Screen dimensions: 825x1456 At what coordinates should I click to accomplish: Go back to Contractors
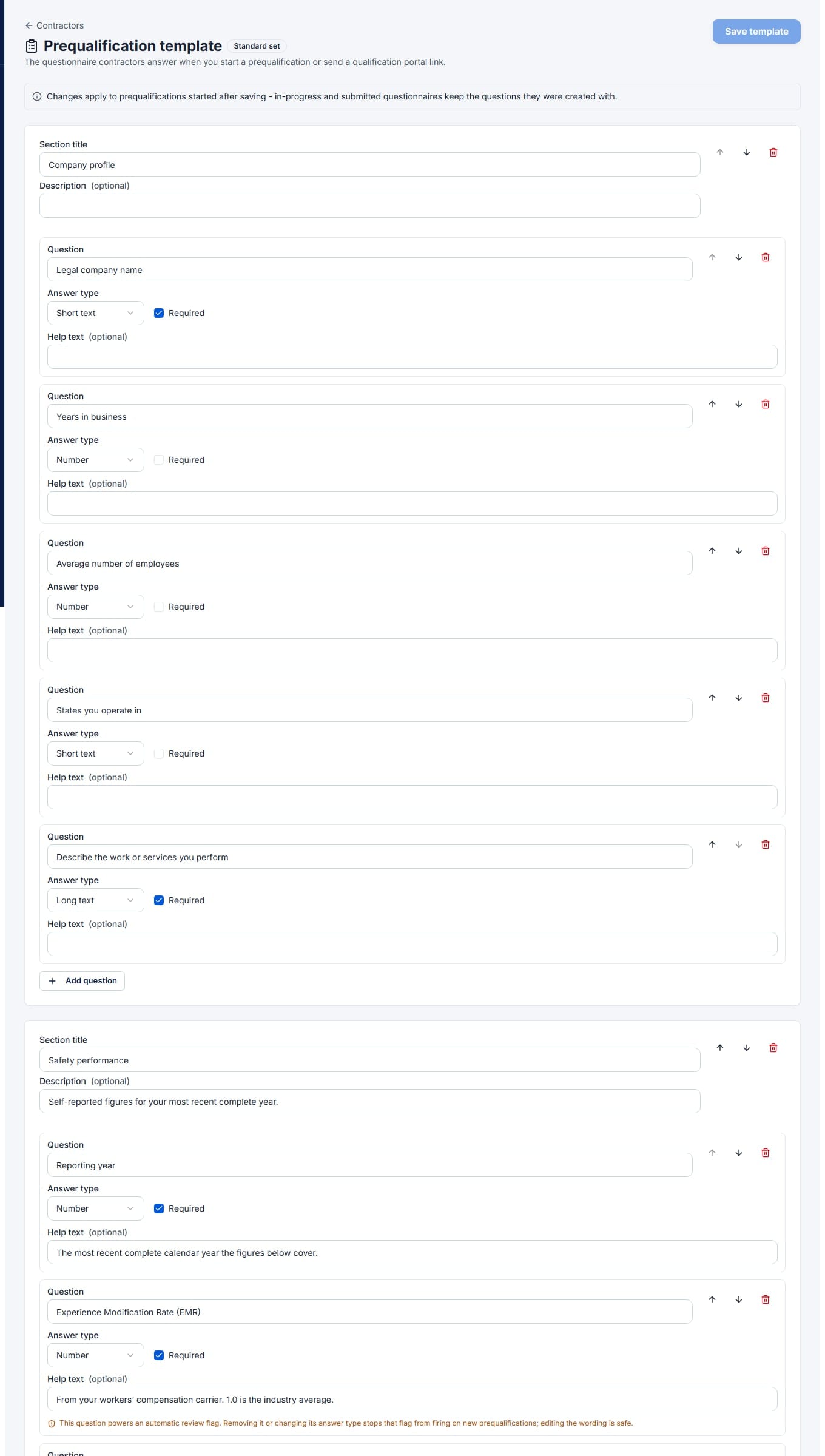click(x=55, y=25)
